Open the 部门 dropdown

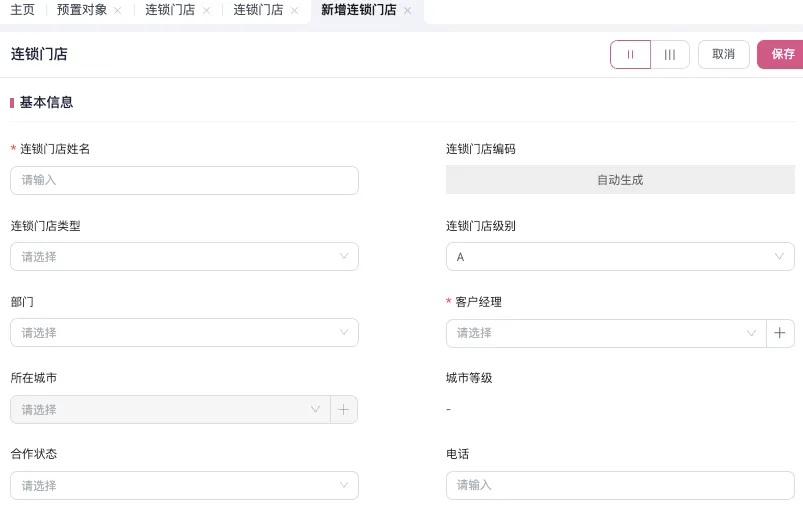(184, 333)
